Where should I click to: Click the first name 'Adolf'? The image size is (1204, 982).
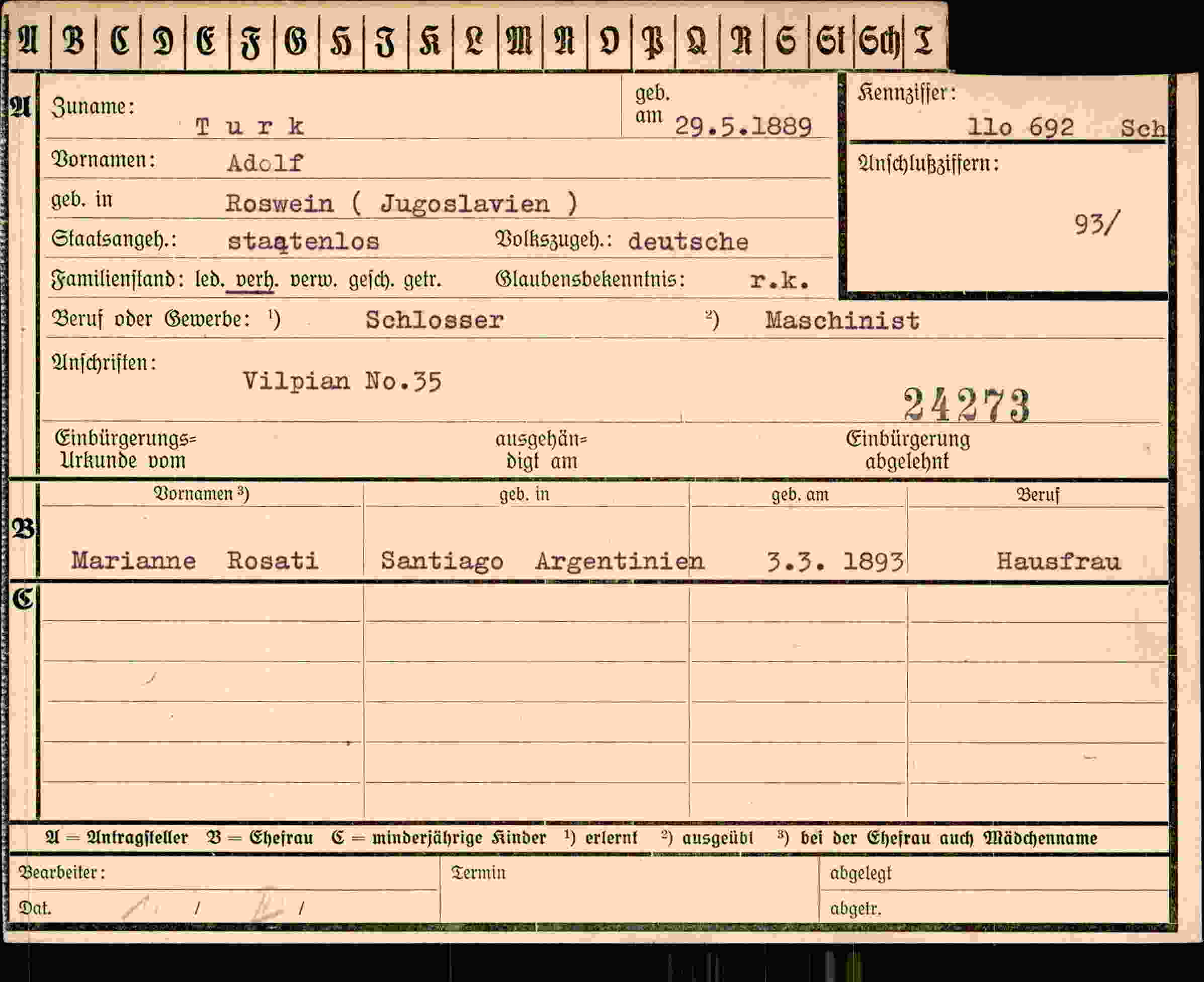265,163
